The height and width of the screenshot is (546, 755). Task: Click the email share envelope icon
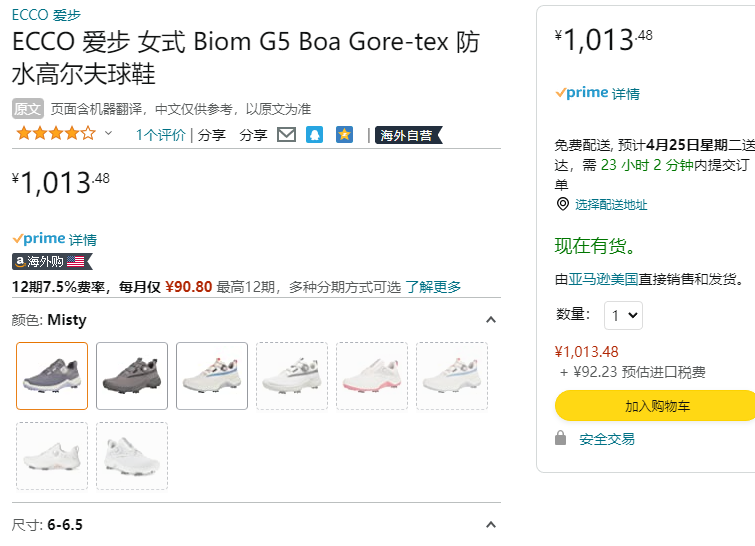(286, 134)
